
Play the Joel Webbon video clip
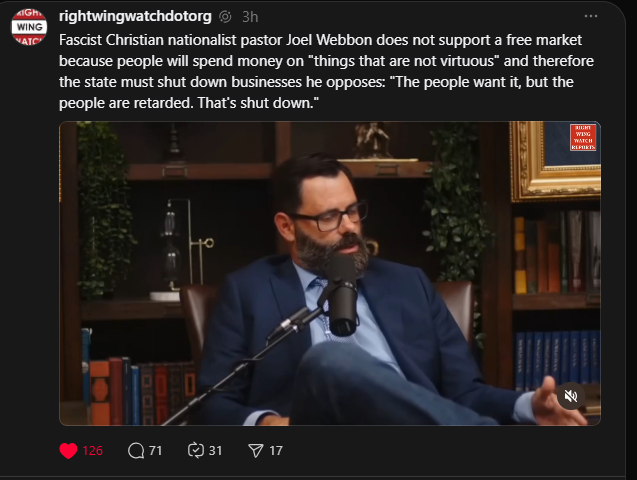tap(330, 273)
